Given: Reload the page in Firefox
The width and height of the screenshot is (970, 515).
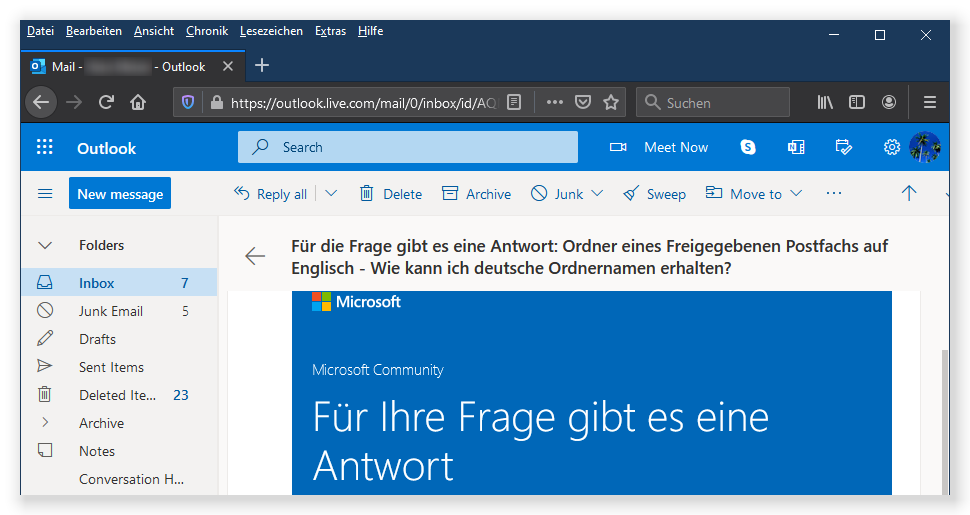Looking at the screenshot, I should click(x=106, y=102).
